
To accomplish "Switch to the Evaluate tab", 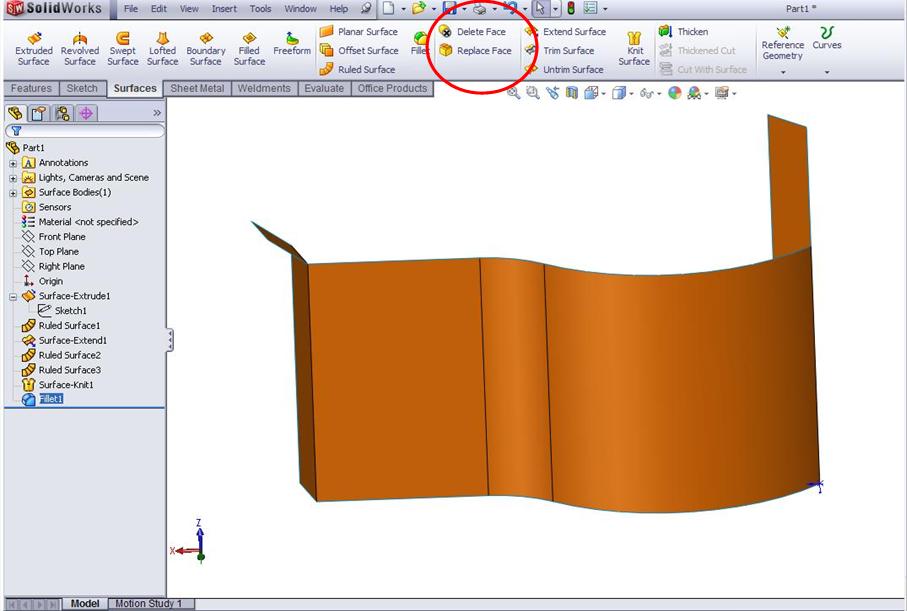I will click(x=324, y=89).
